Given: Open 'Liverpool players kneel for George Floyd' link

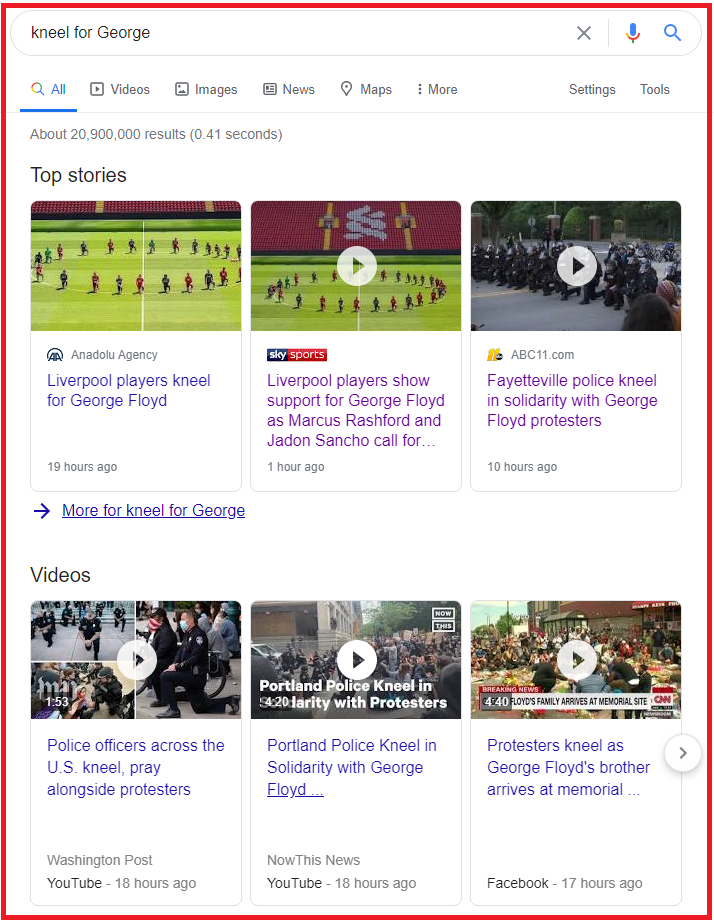Looking at the screenshot, I should point(128,391).
